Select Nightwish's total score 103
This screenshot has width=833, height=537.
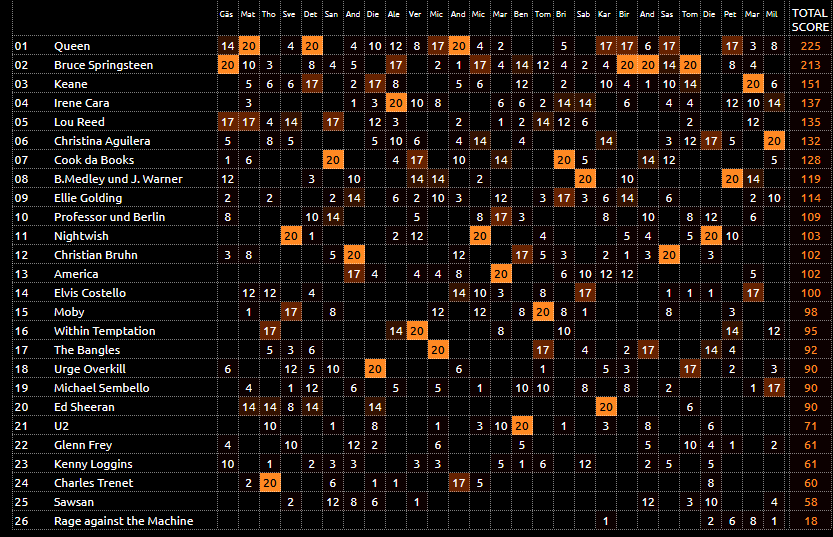(x=811, y=236)
